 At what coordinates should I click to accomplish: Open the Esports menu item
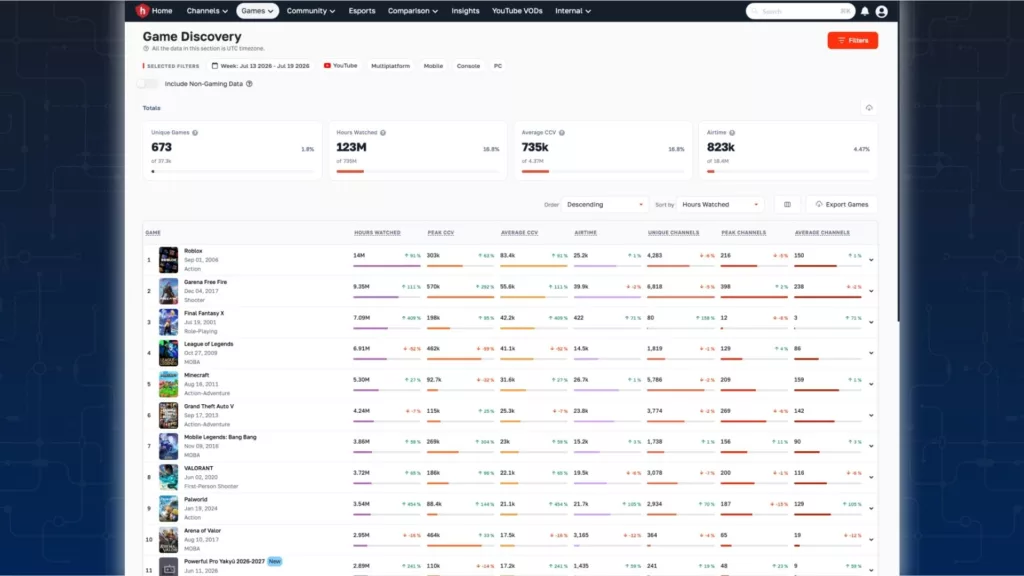362,11
